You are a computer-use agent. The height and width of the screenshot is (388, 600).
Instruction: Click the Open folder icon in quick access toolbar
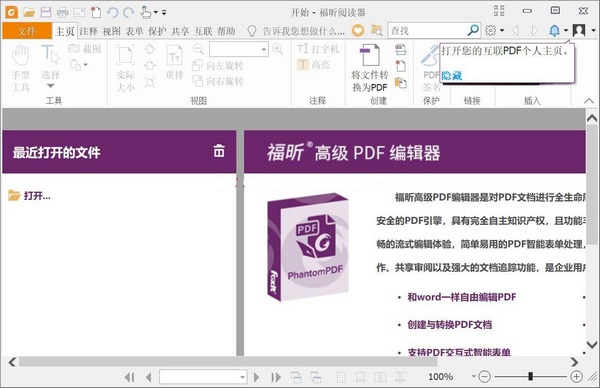click(29, 12)
